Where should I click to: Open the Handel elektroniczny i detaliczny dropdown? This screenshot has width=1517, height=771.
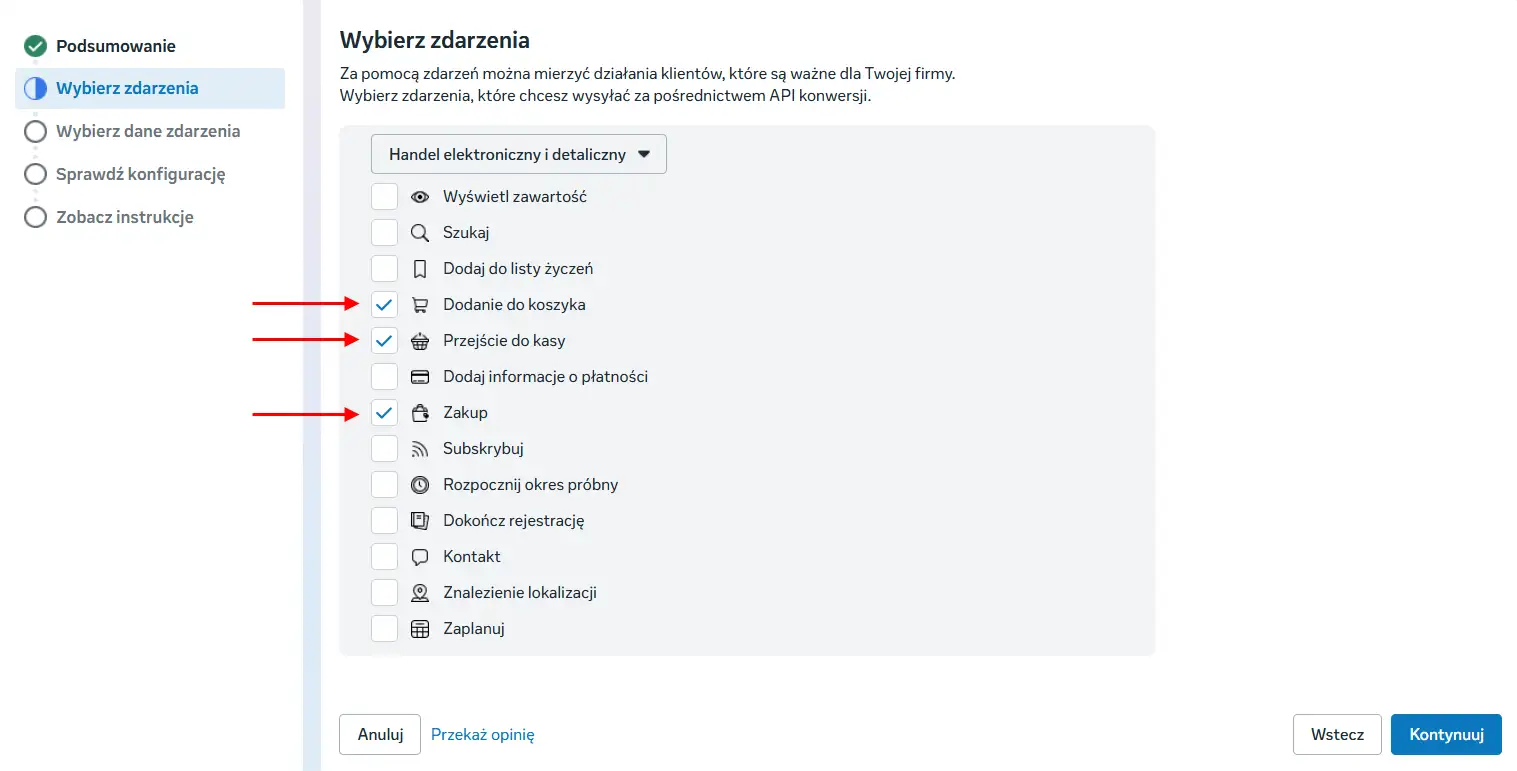pyautogui.click(x=519, y=154)
